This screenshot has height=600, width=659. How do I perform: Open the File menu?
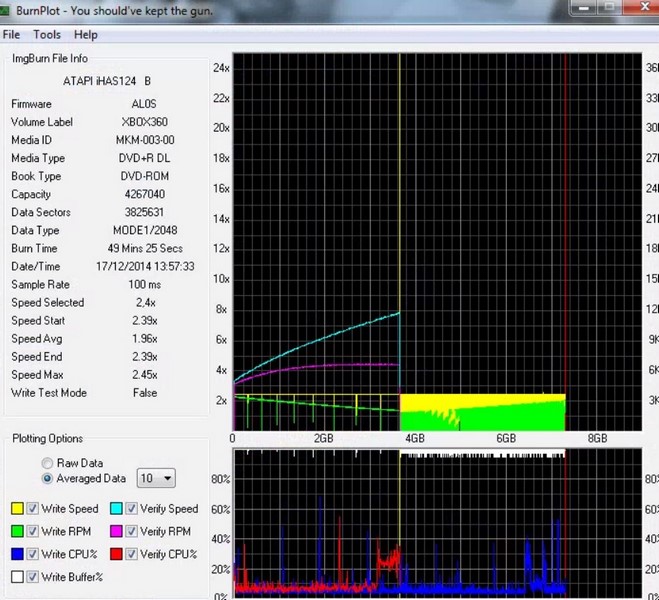pos(11,34)
